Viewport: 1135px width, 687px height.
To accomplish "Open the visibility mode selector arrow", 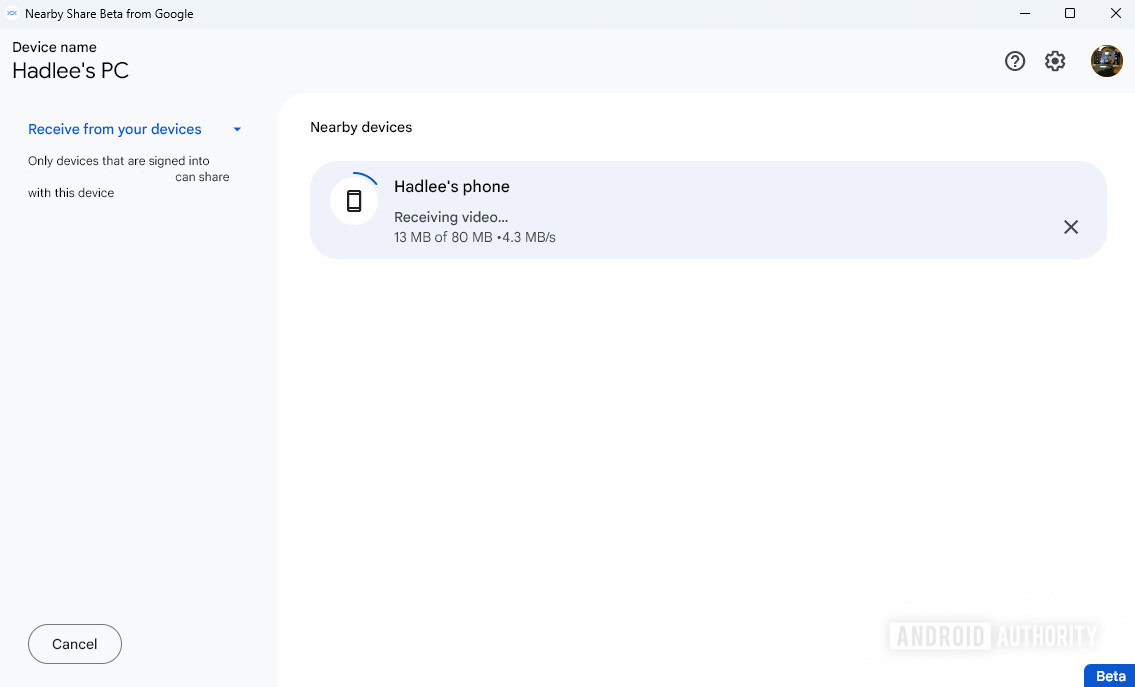I will pyautogui.click(x=237, y=129).
